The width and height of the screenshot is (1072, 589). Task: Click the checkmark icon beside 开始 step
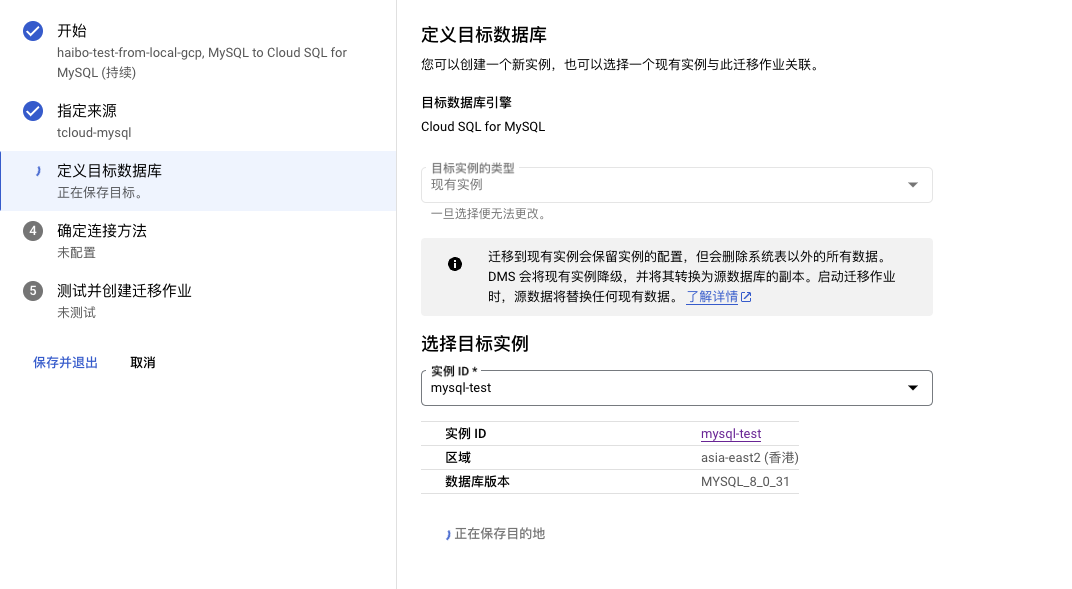point(33,31)
